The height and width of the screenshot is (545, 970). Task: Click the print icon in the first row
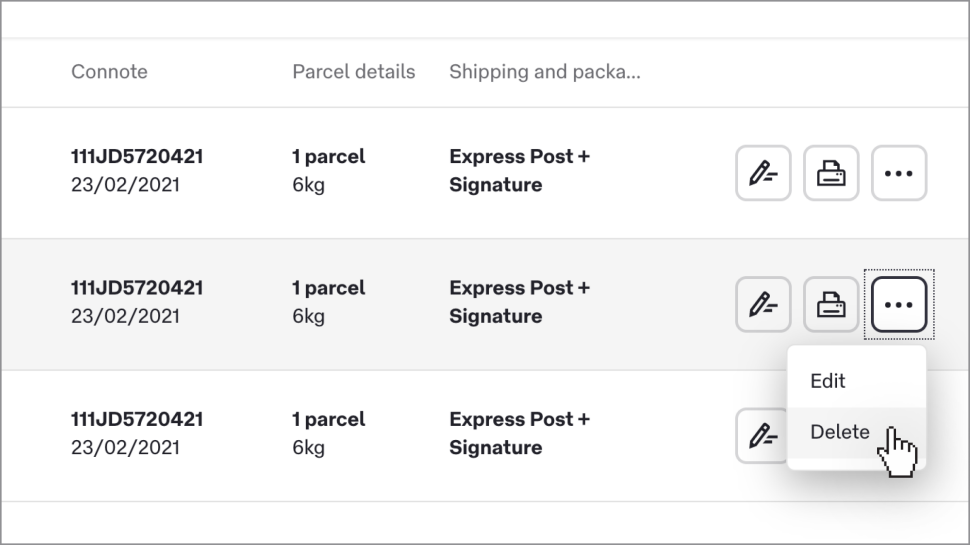[x=831, y=173]
